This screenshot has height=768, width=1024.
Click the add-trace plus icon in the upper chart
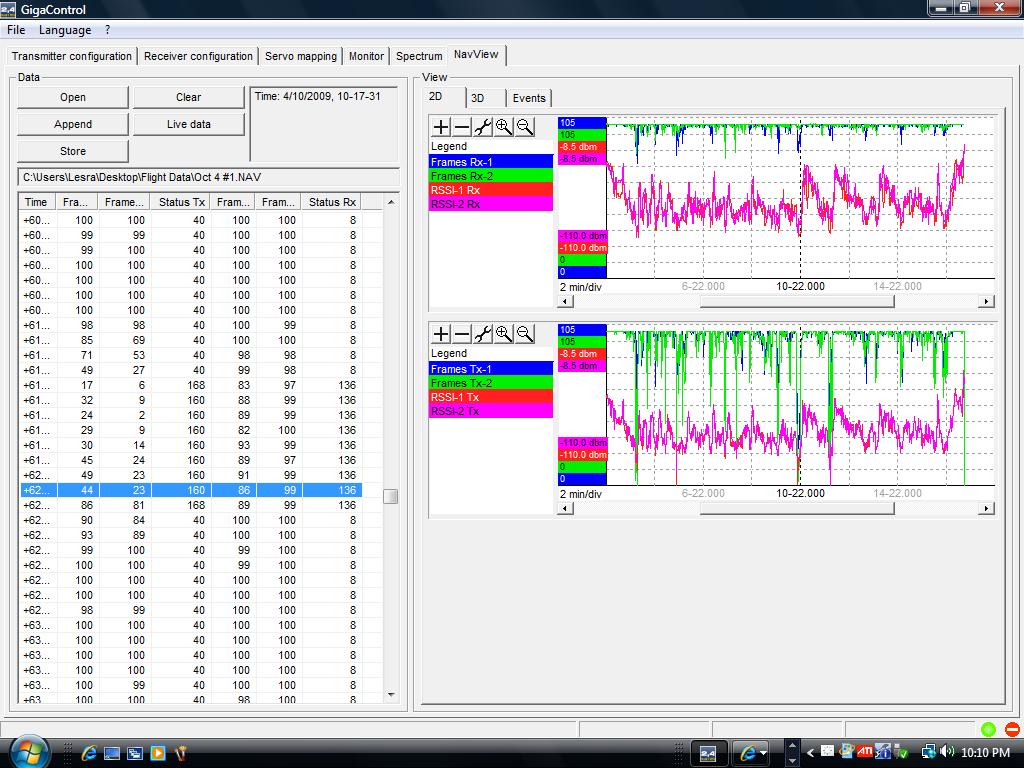[441, 127]
